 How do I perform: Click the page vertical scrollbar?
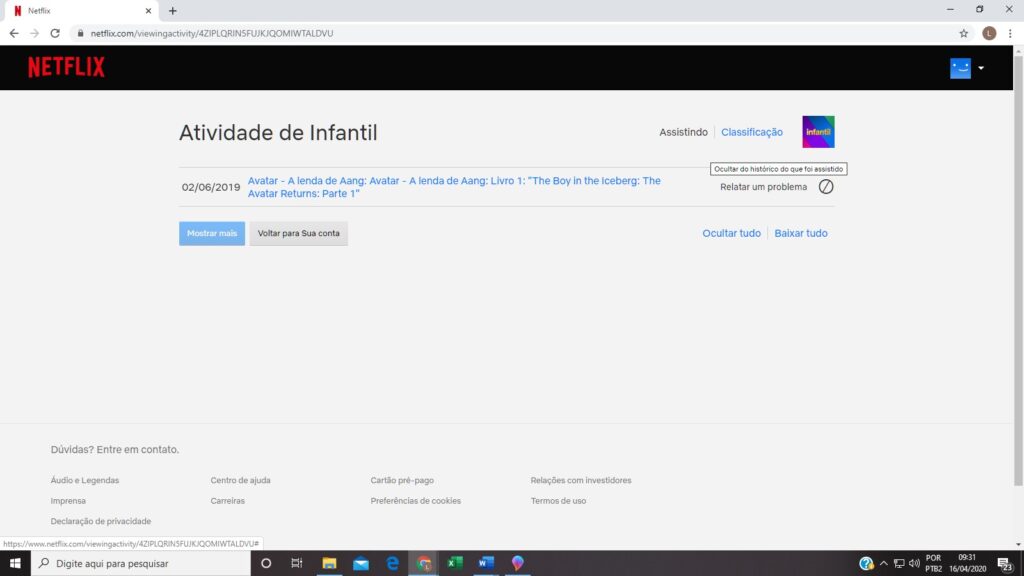(x=1018, y=271)
